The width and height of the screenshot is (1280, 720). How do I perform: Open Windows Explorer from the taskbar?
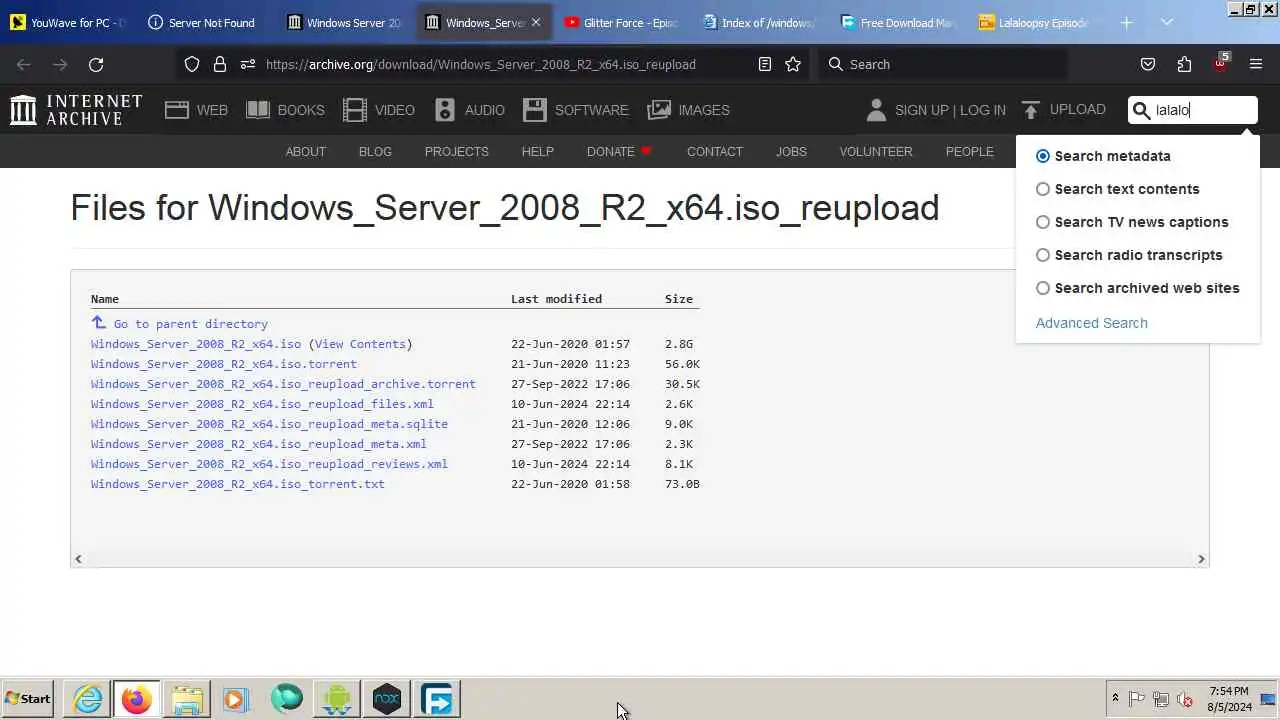(x=187, y=699)
